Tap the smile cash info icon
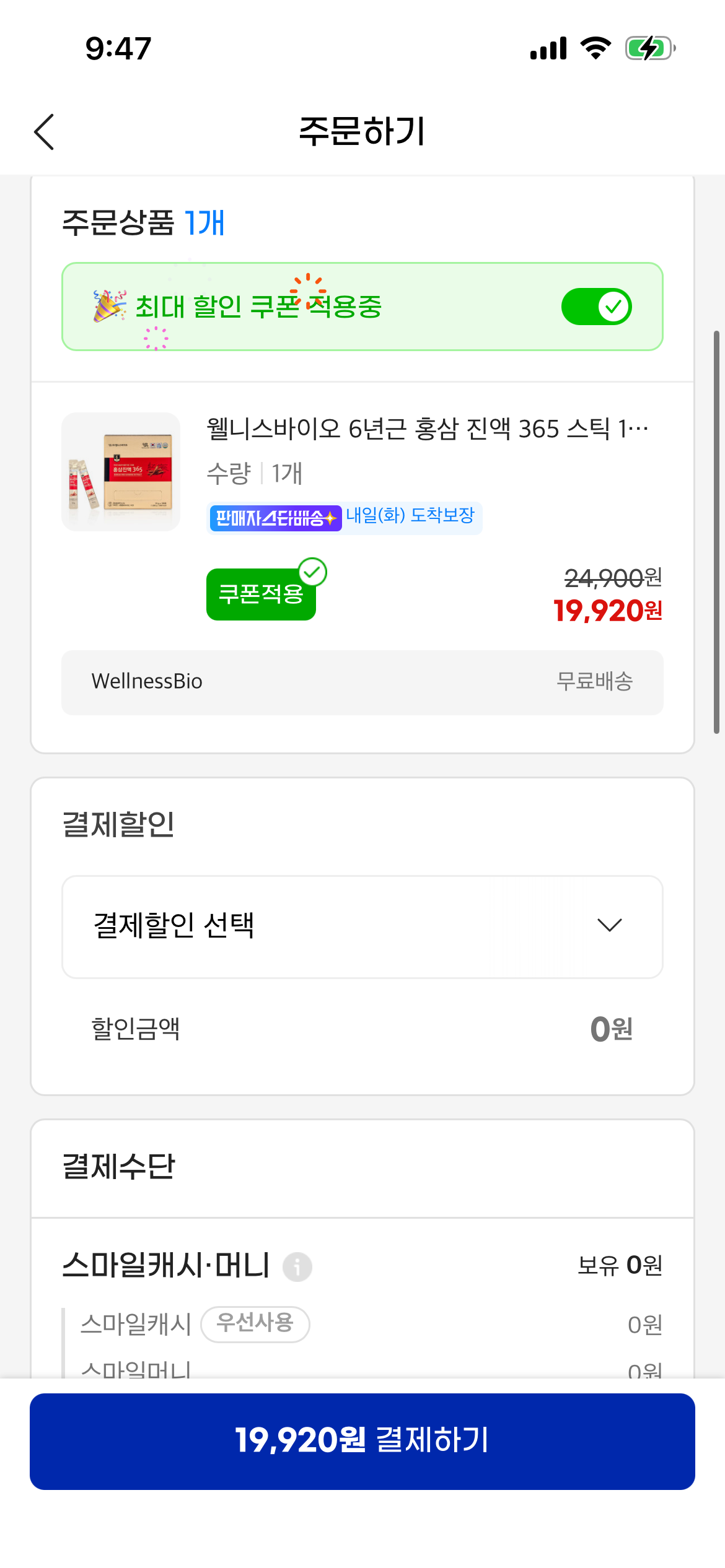Image resolution: width=725 pixels, height=1568 pixels. pyautogui.click(x=297, y=1266)
